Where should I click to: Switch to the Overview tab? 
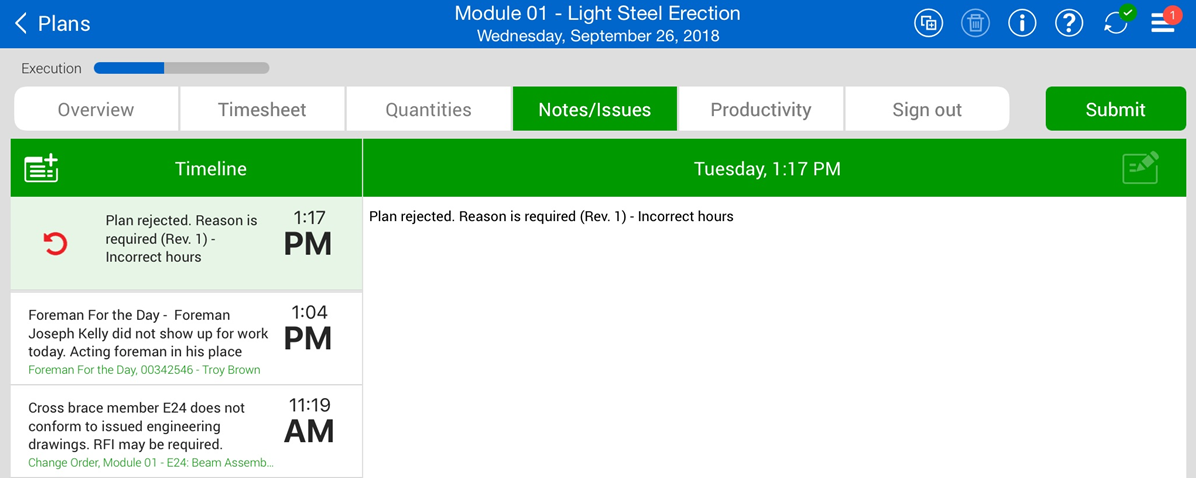click(x=96, y=110)
